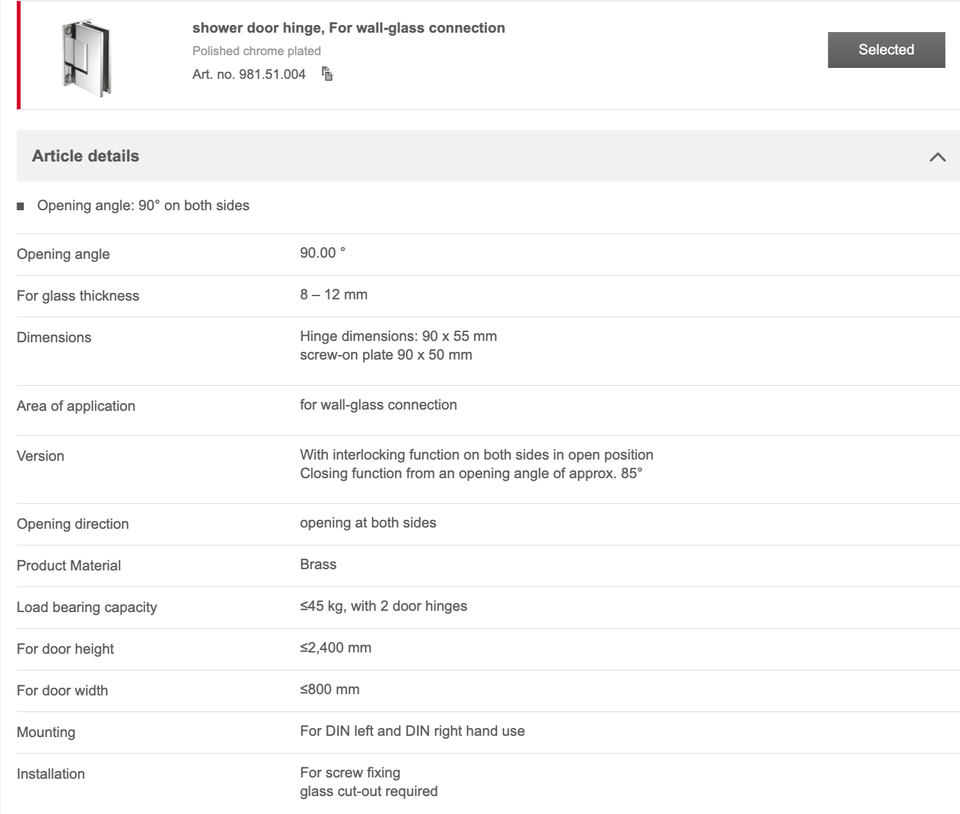Click the DIN left and right mounting value
This screenshot has height=814, width=960.
coord(412,731)
